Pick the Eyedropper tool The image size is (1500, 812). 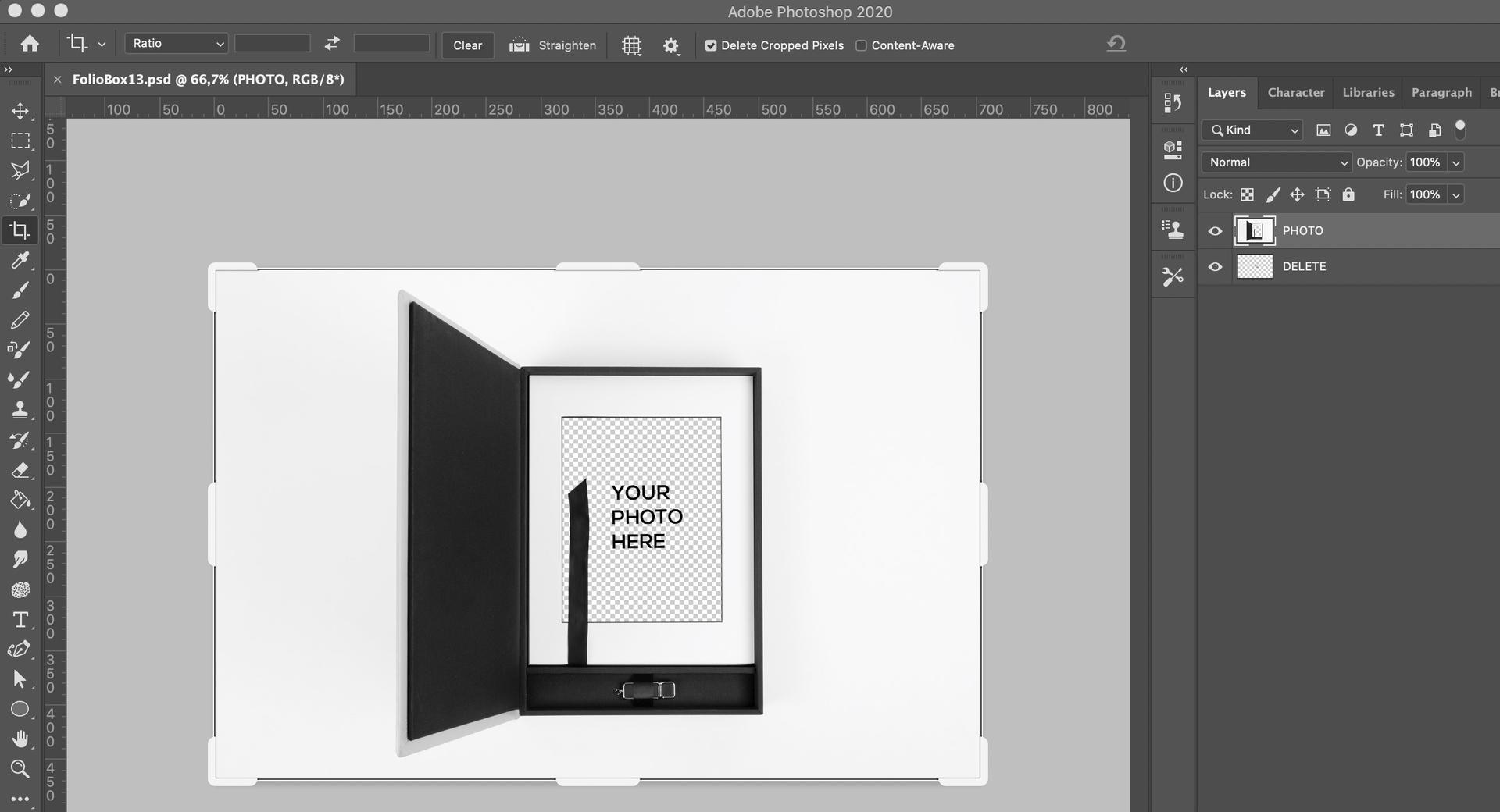click(21, 261)
